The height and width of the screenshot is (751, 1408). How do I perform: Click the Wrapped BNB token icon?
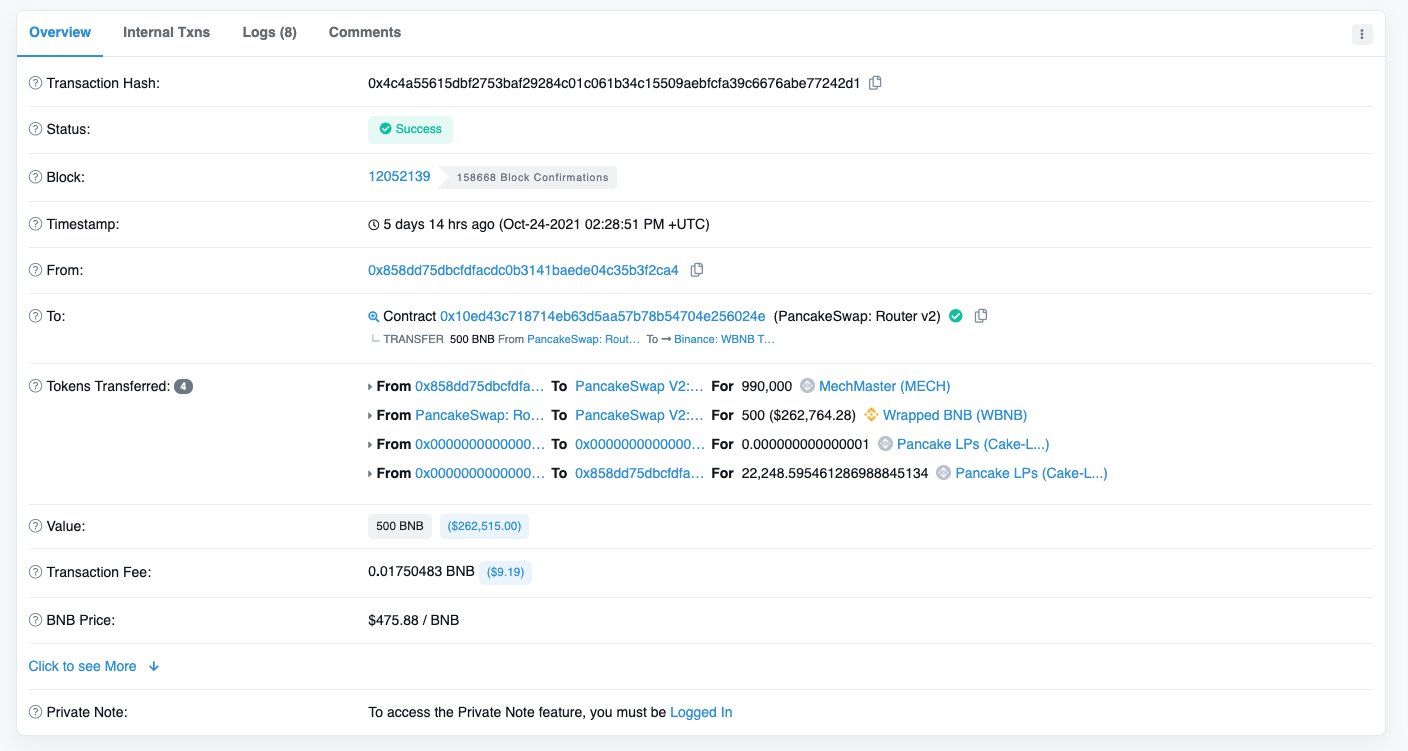click(x=871, y=415)
